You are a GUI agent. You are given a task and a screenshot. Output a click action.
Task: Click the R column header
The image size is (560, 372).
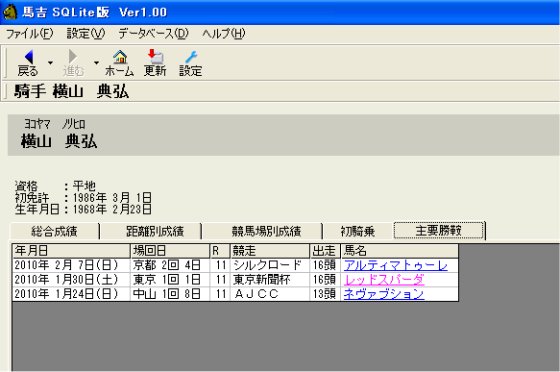pyautogui.click(x=220, y=251)
